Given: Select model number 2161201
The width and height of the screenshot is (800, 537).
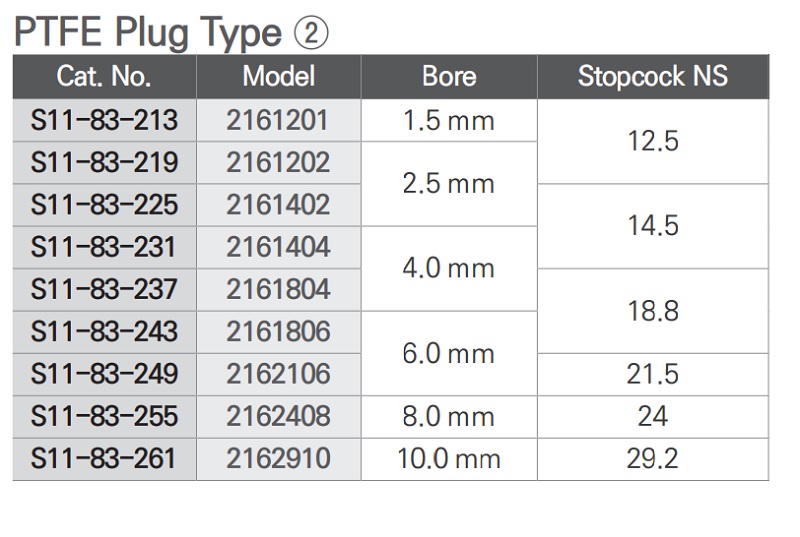Looking at the screenshot, I should coord(278,120).
